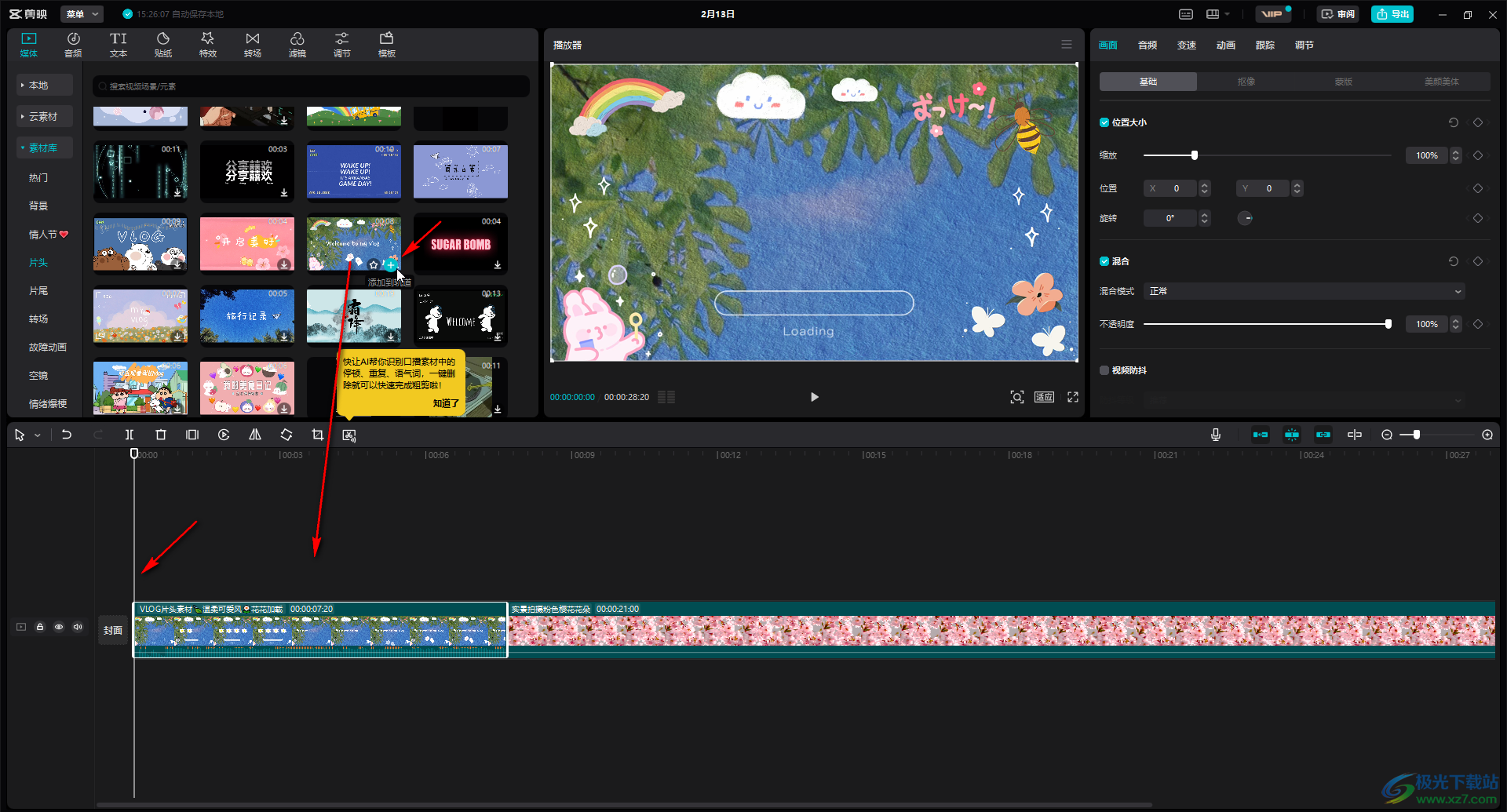
Task: Click the crop tool icon
Action: tap(318, 435)
